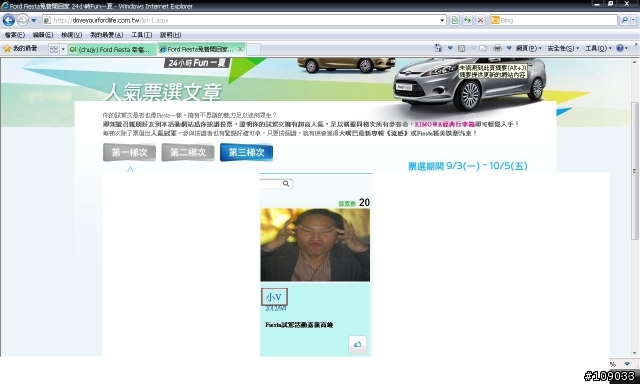This screenshot has width=640, height=384.
Task: Open the squinting man photo thumbnail
Action: point(315,245)
